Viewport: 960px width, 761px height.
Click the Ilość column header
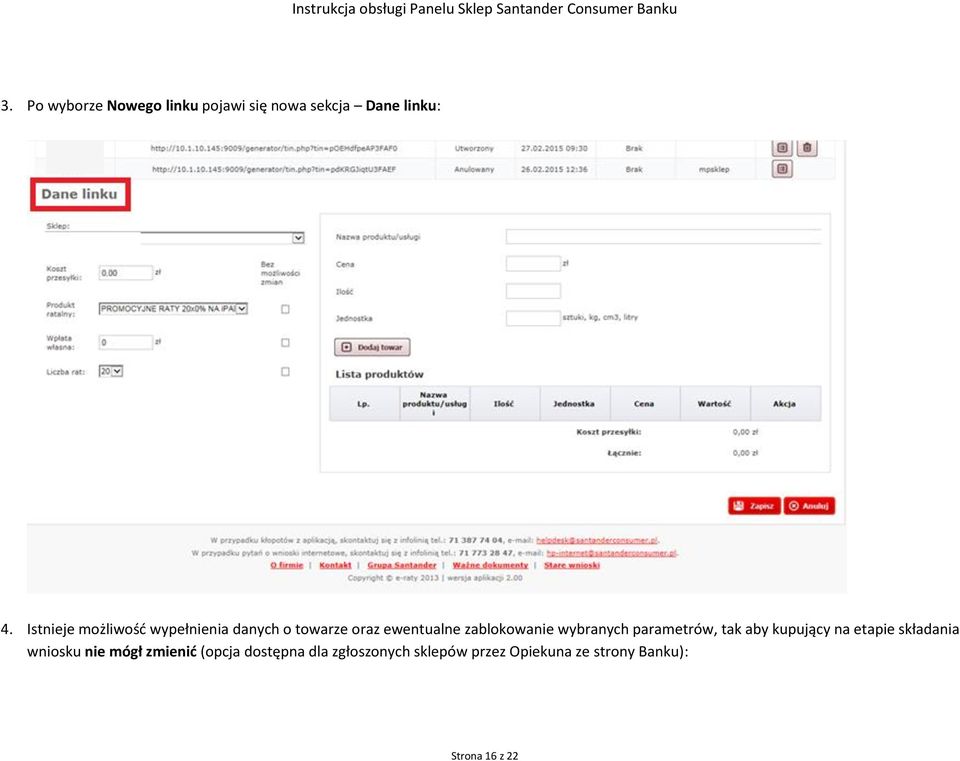(x=504, y=403)
